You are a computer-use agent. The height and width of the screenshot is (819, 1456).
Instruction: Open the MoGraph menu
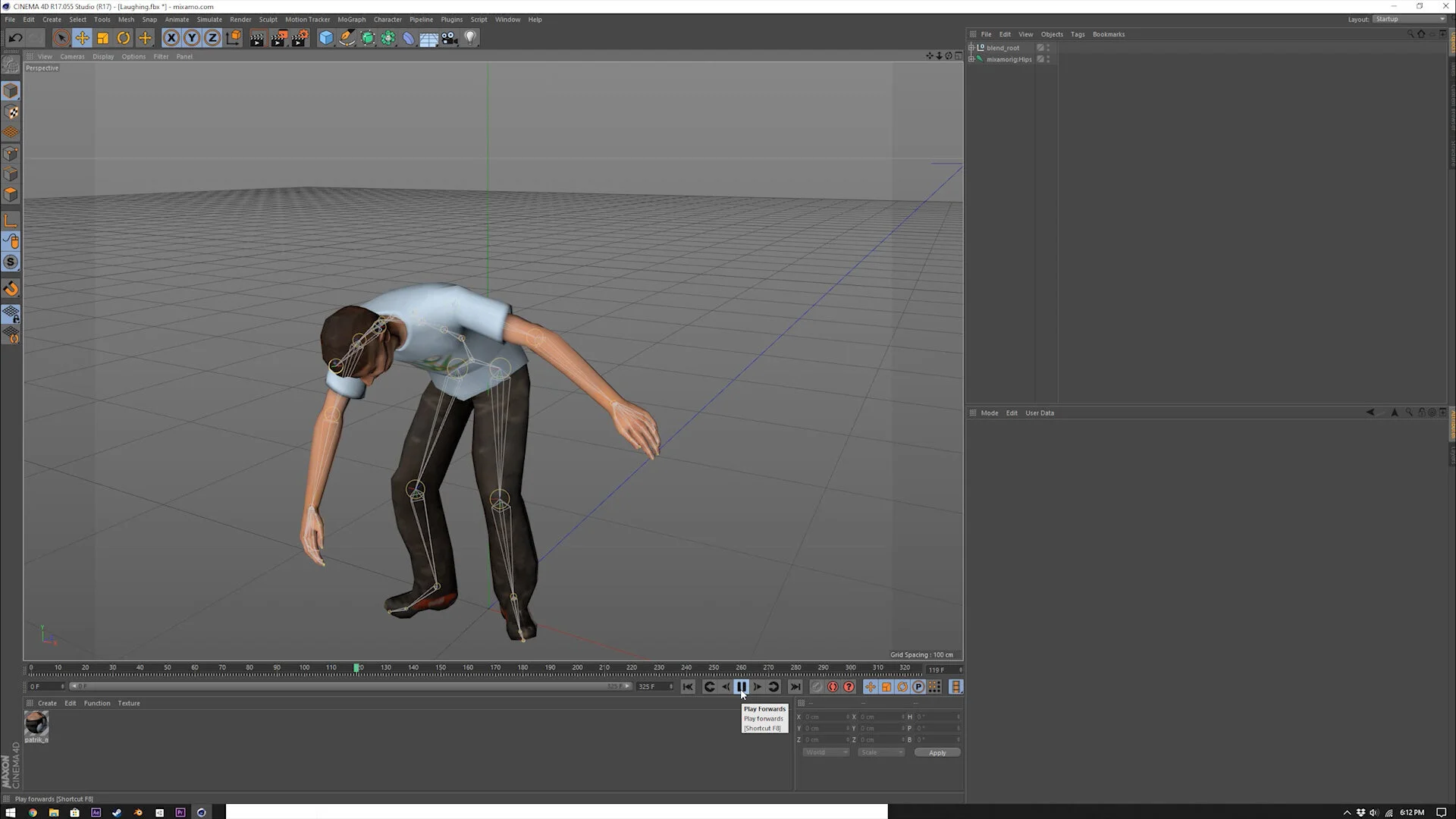351,20
